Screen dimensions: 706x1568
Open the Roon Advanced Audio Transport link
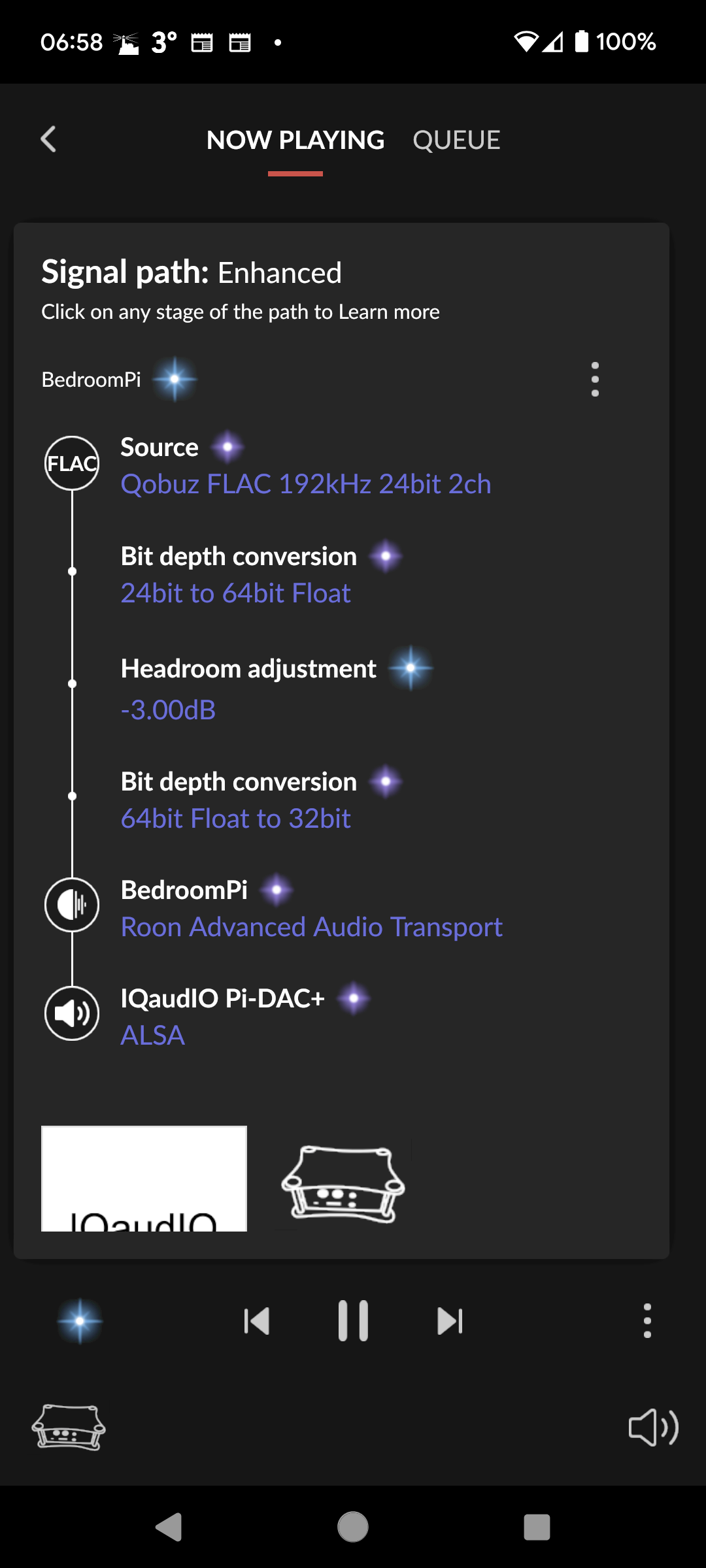pos(312,927)
